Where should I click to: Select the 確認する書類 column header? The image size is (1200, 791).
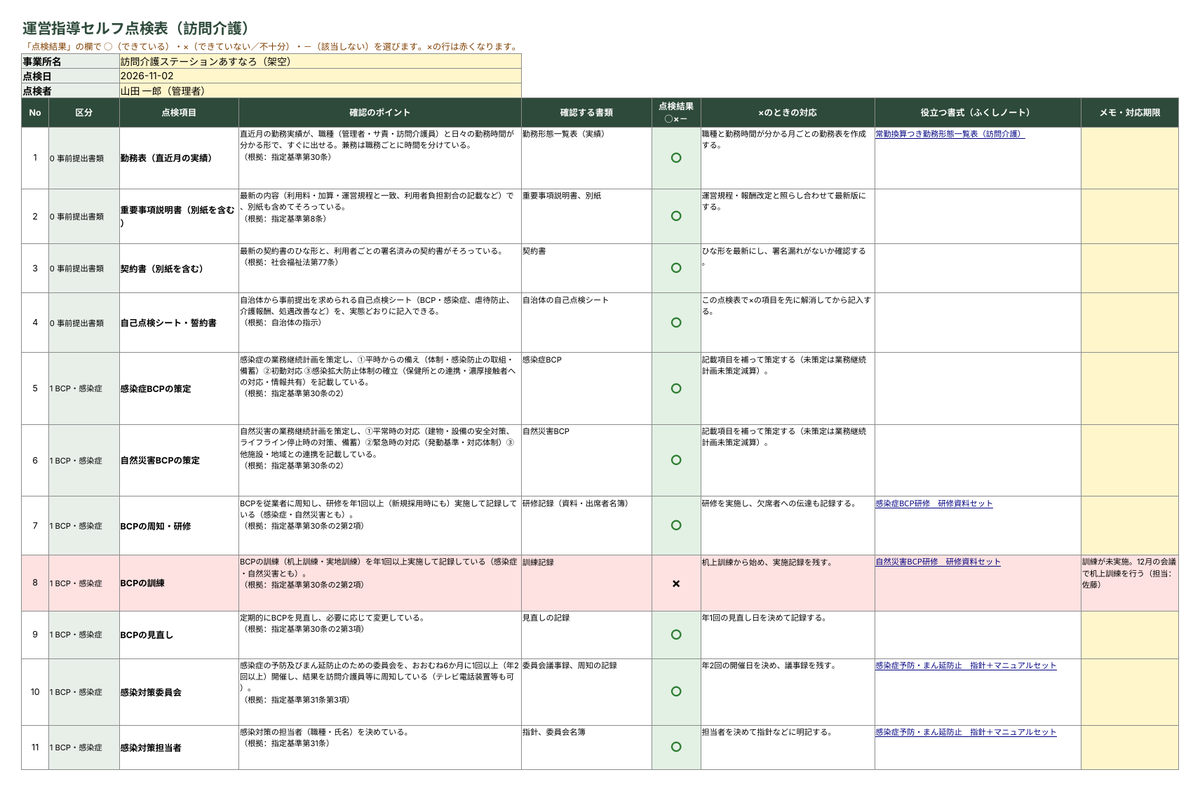point(586,113)
